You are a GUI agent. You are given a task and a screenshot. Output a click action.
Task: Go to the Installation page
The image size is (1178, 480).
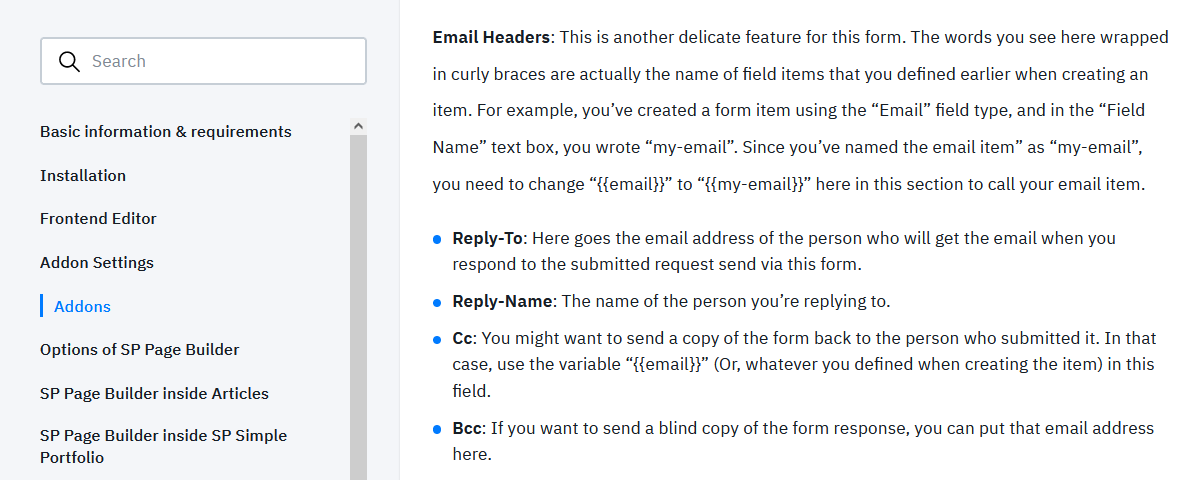83,176
